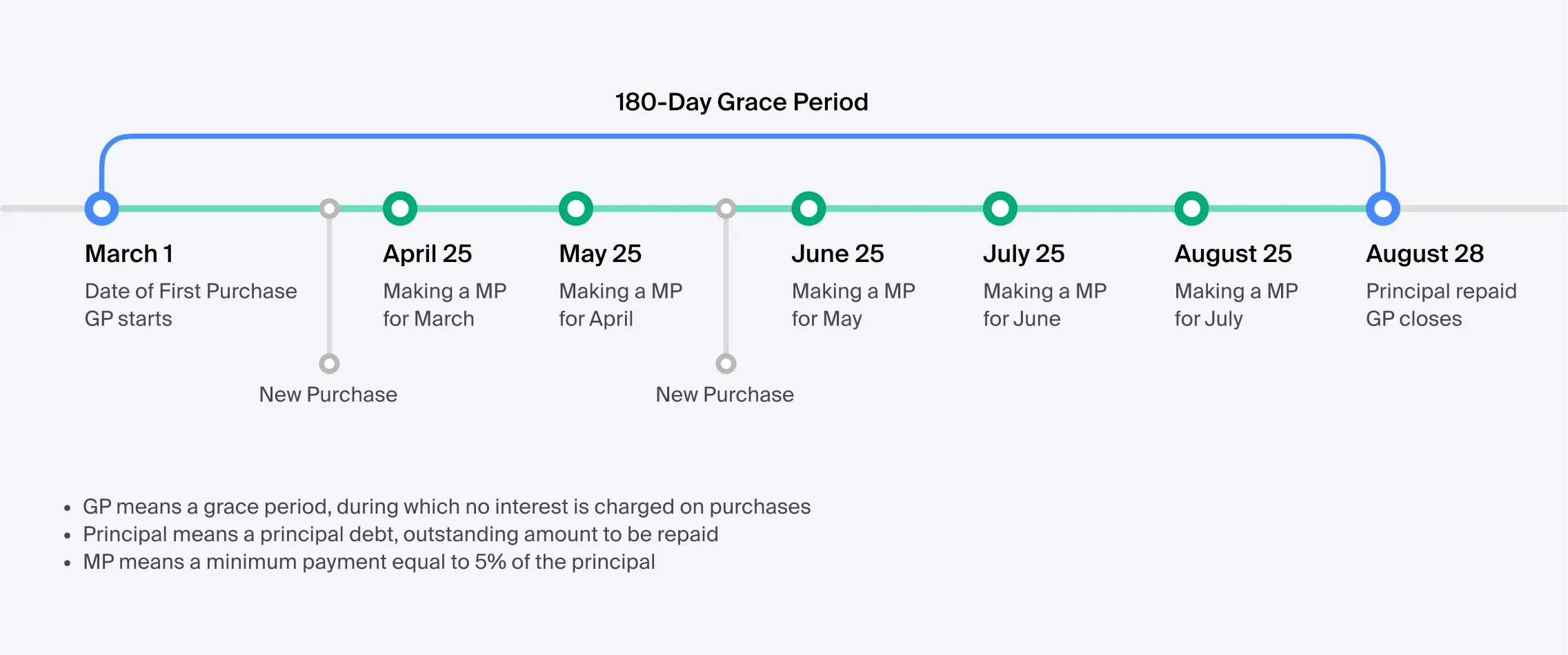The width and height of the screenshot is (1568, 655).
Task: Click the MP minimum payment definition bullet
Action: pos(369,562)
